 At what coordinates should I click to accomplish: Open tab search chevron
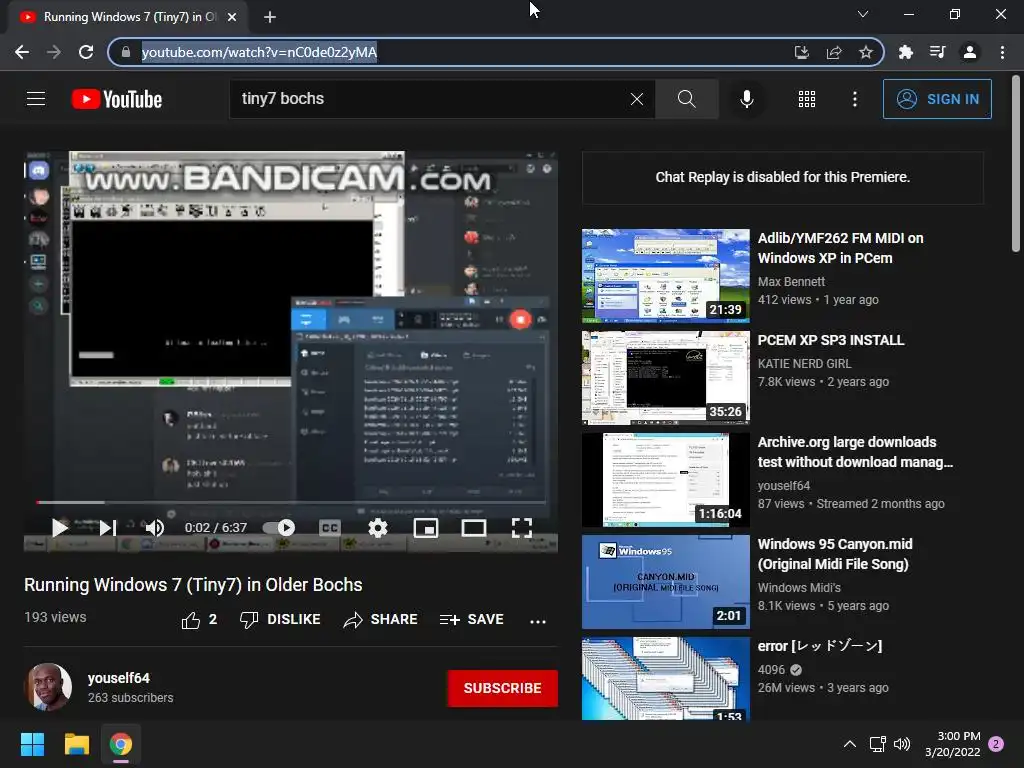coord(863,14)
